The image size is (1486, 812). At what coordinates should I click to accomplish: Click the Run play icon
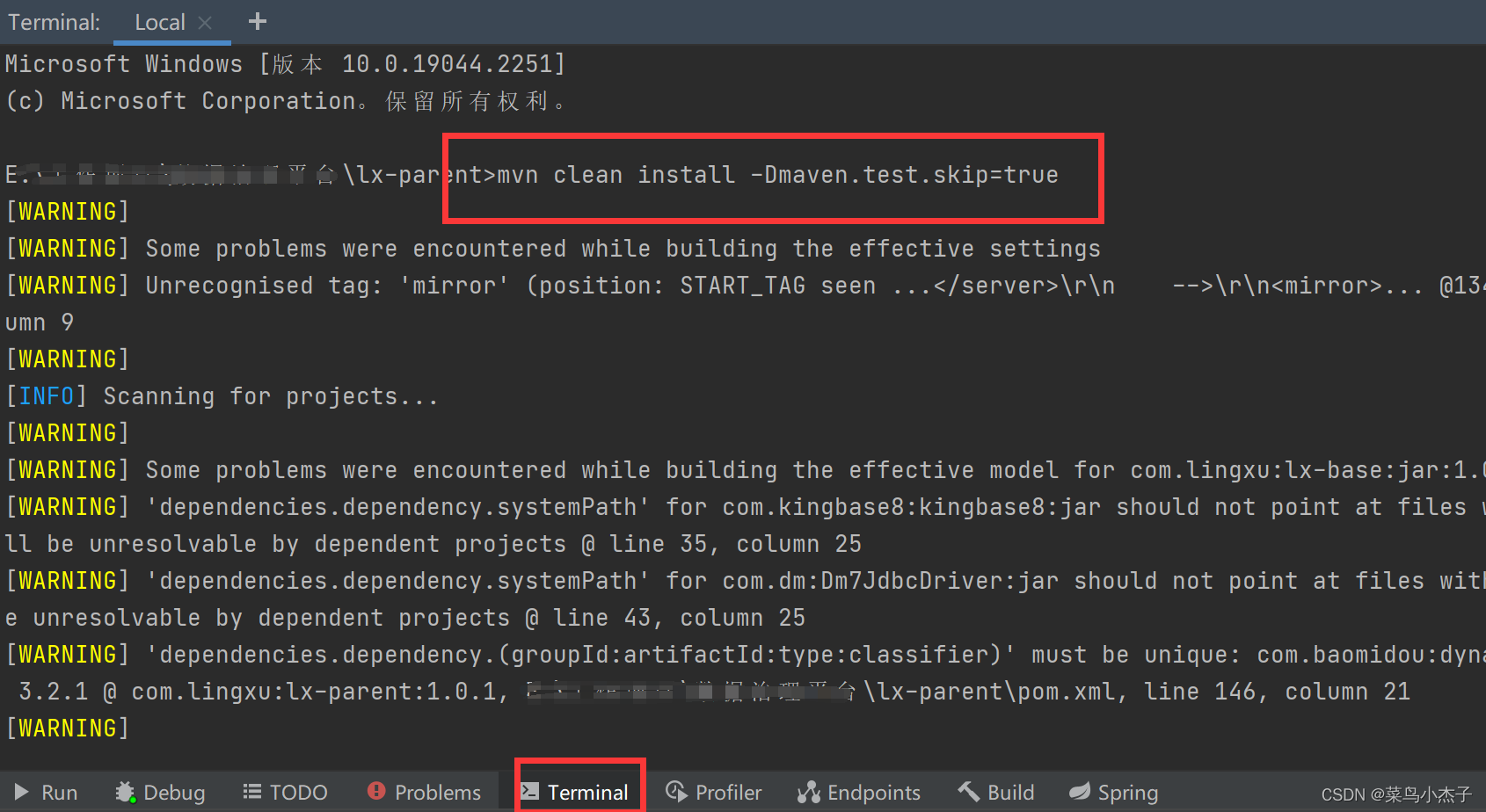coord(22,792)
